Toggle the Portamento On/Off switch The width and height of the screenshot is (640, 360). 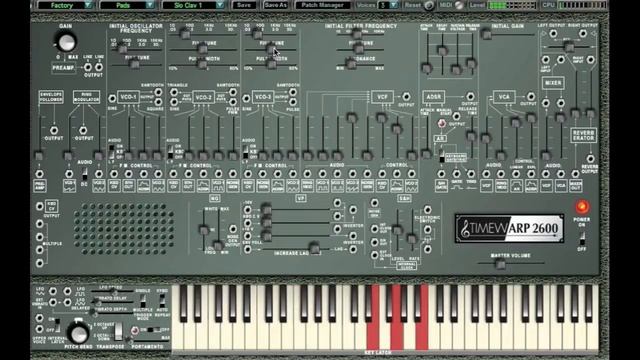[153, 330]
